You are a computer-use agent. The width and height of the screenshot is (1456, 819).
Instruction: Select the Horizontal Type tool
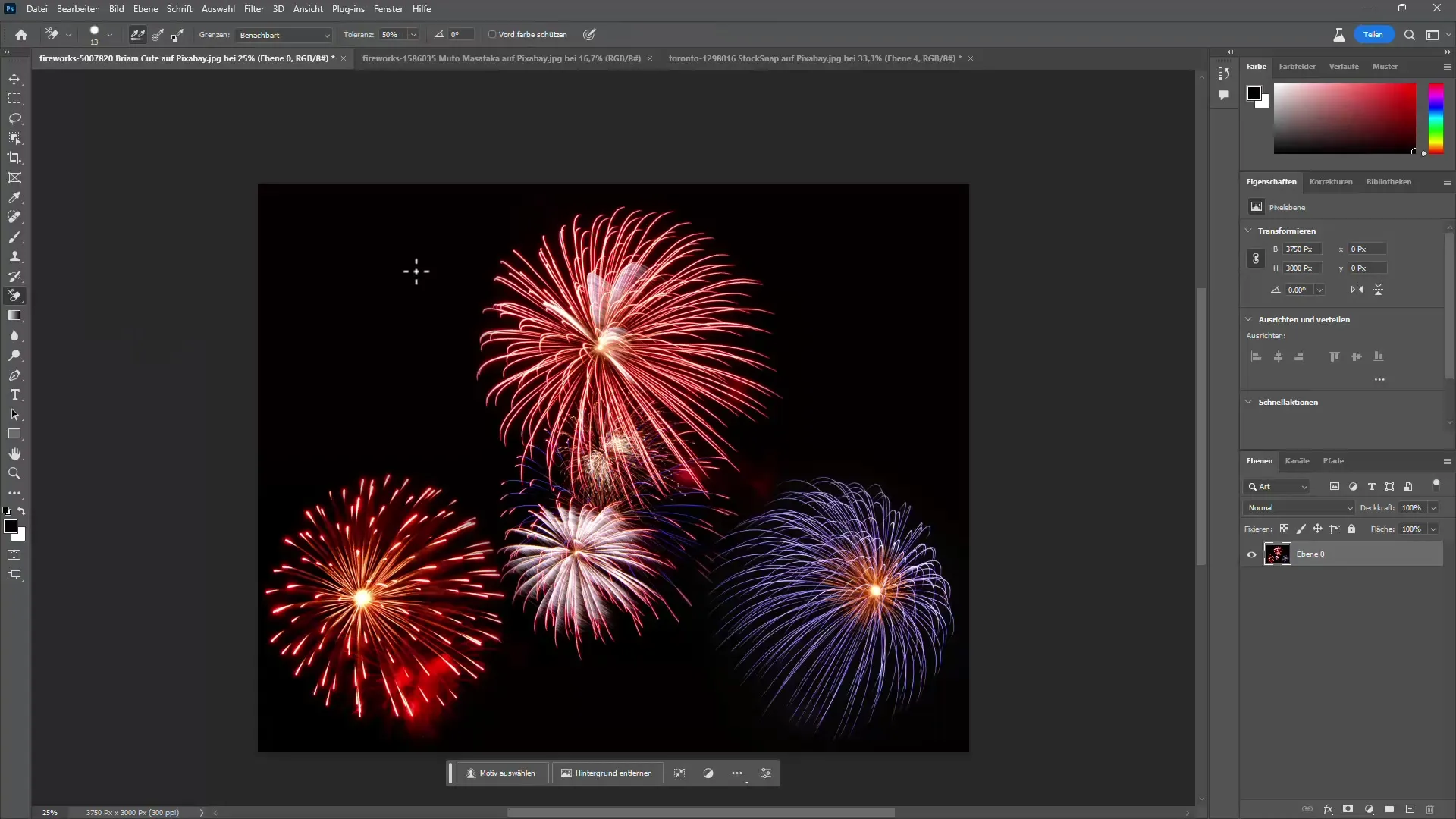tap(14, 395)
